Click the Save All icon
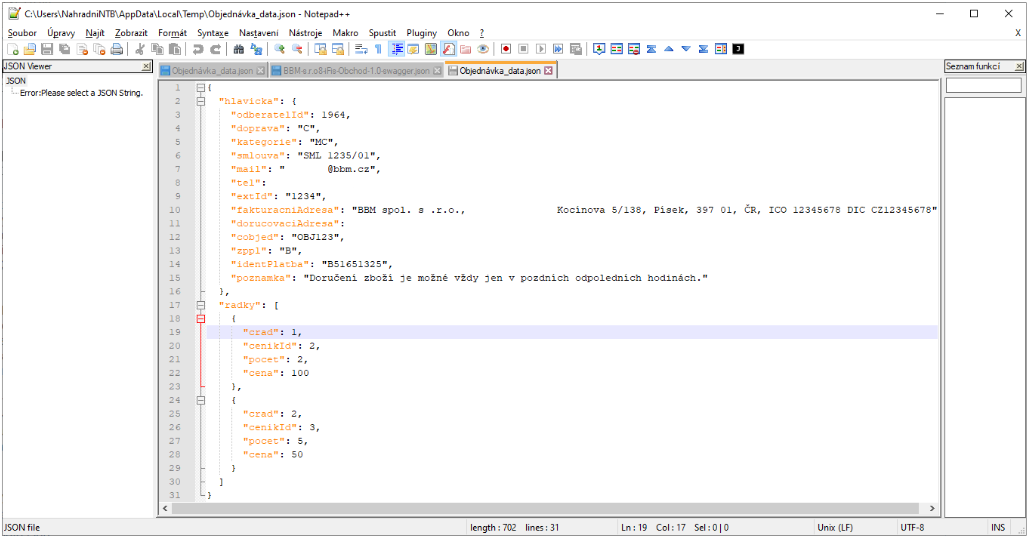1029x538 pixels. (64, 49)
